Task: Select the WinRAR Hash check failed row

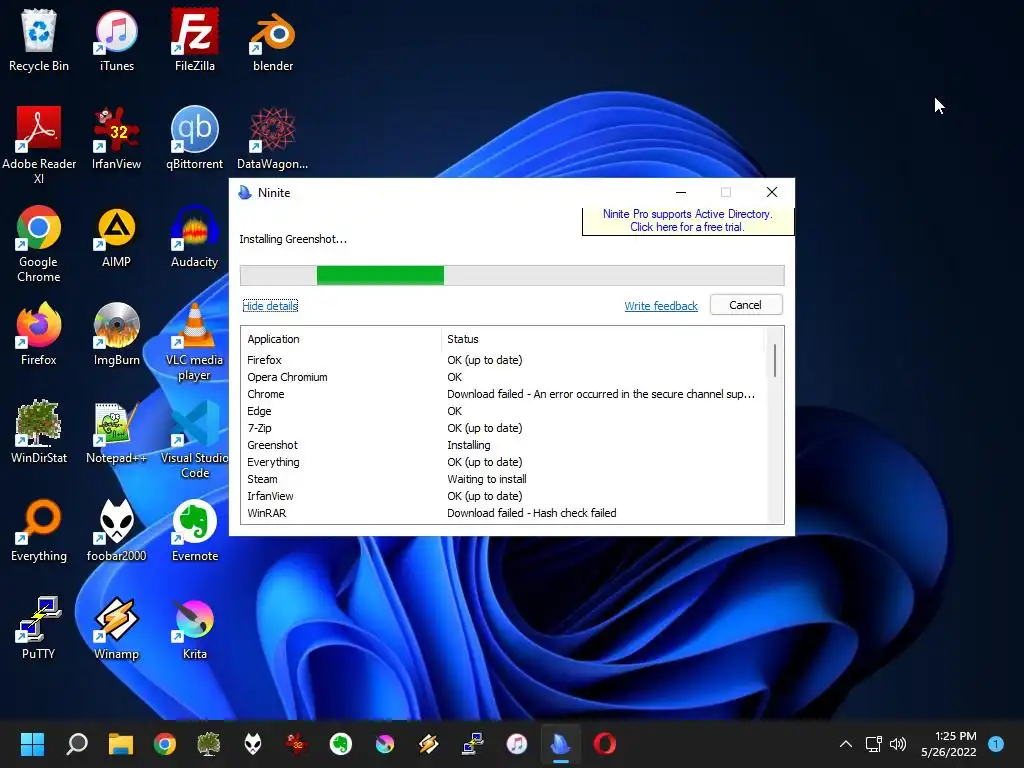Action: coord(504,513)
